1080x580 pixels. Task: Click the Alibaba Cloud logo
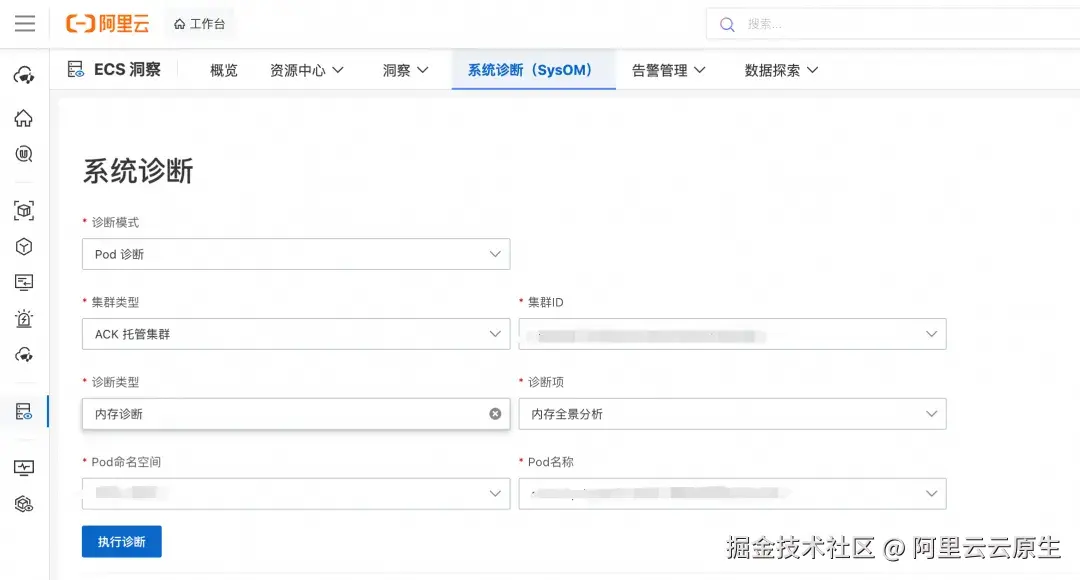(x=107, y=23)
